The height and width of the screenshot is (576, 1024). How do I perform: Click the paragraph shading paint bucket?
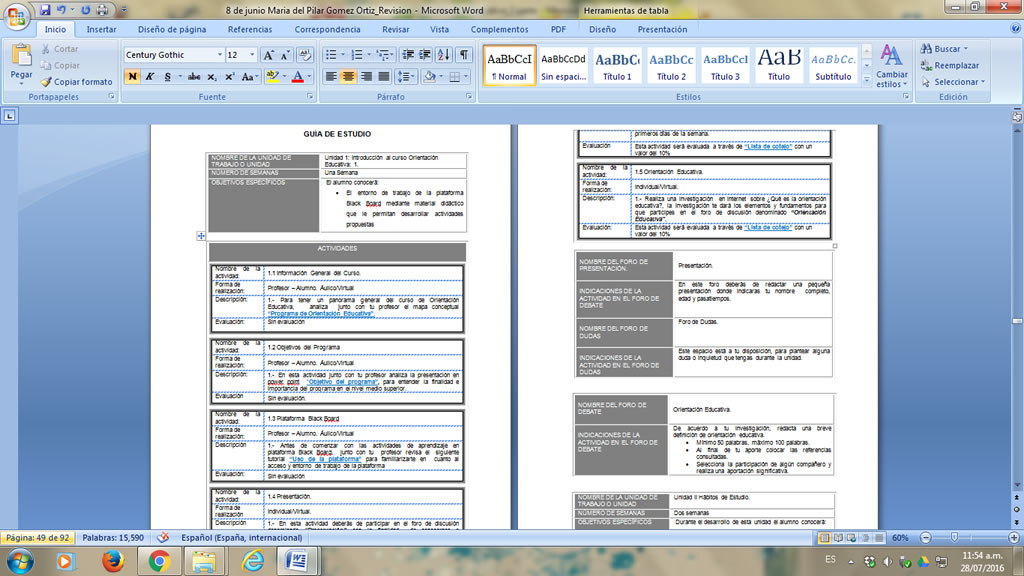430,77
